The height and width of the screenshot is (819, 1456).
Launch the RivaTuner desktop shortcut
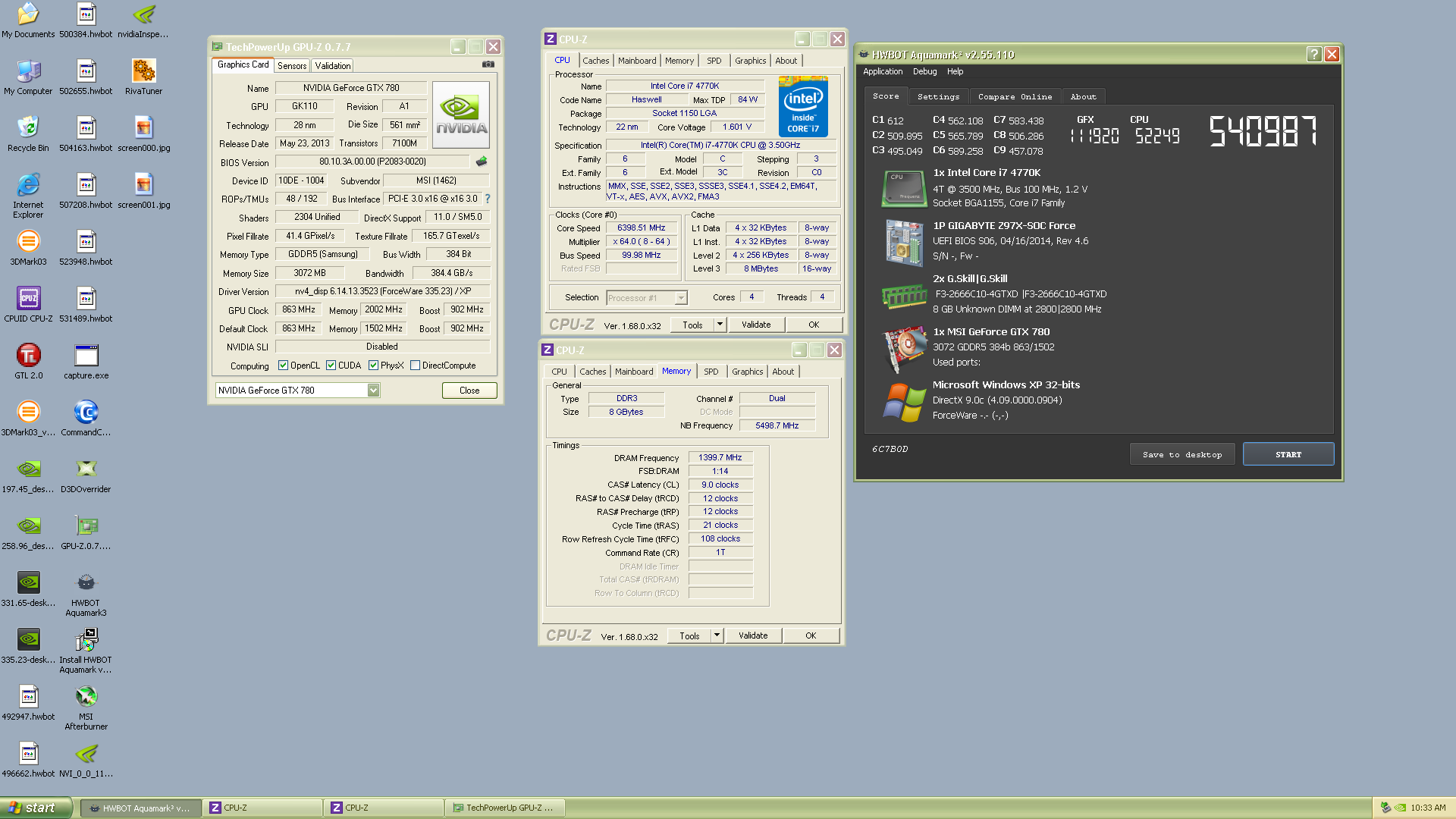click(x=143, y=77)
